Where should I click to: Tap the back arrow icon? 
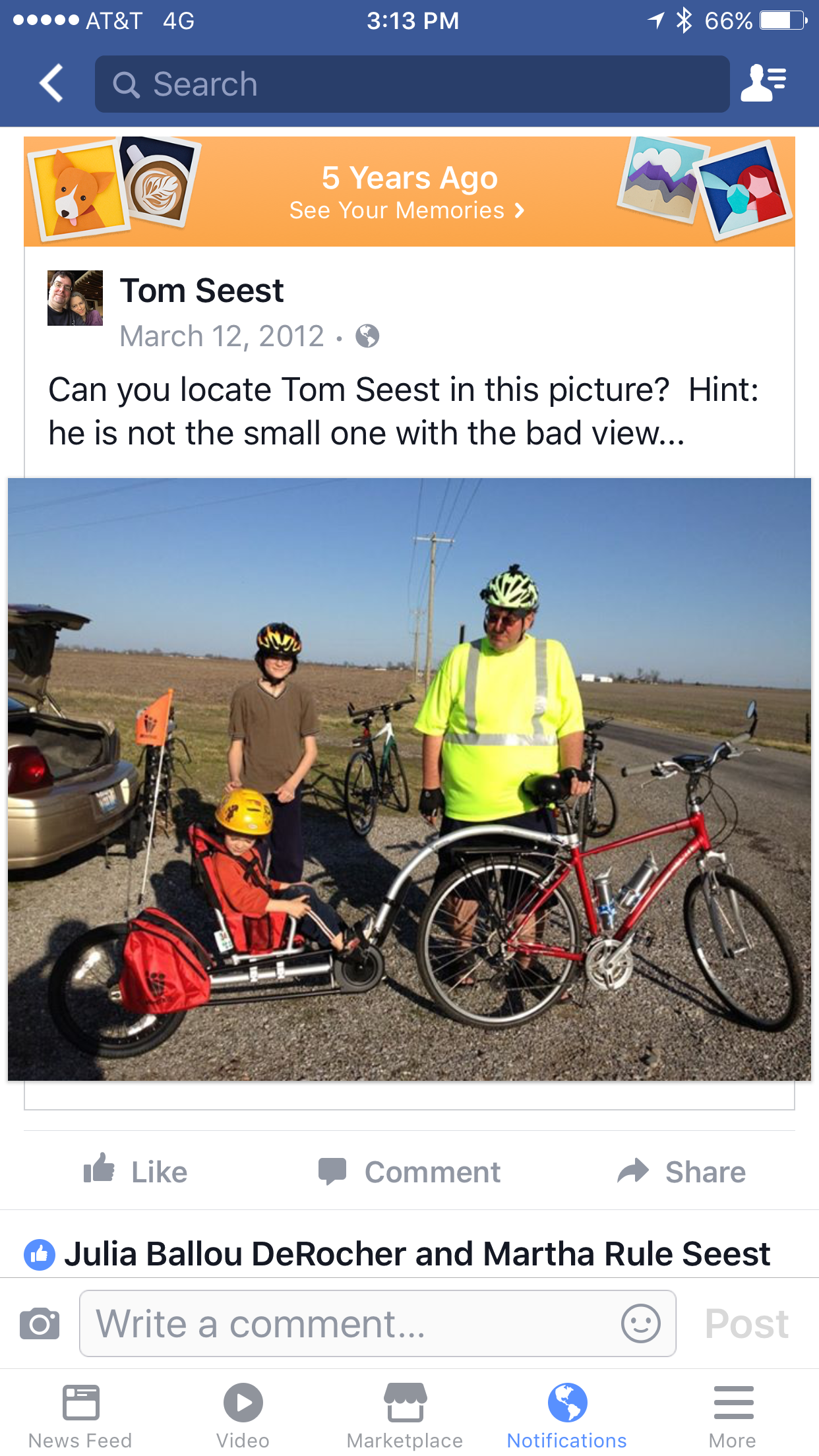pyautogui.click(x=51, y=83)
